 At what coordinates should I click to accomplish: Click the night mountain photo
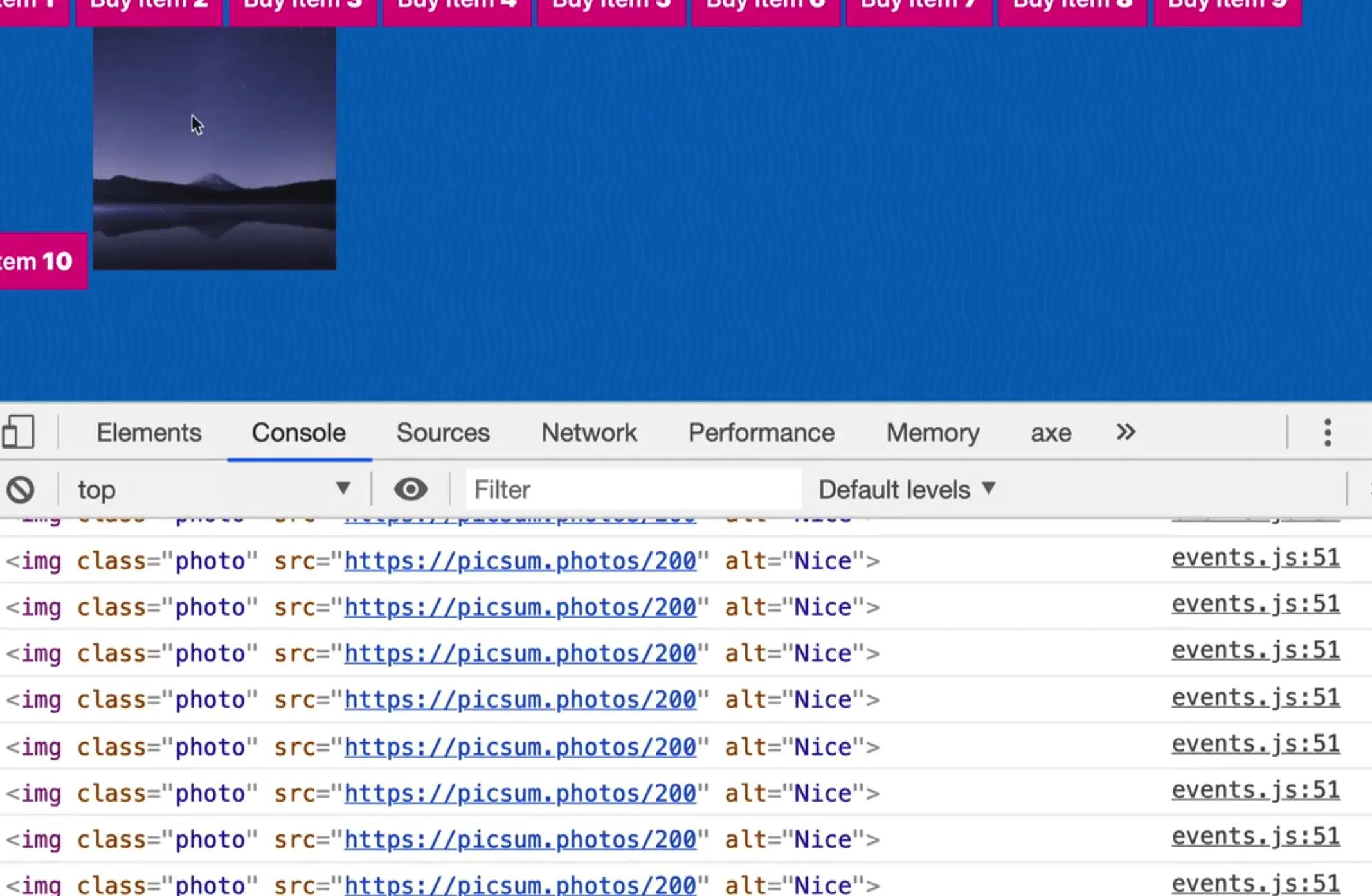point(214,149)
